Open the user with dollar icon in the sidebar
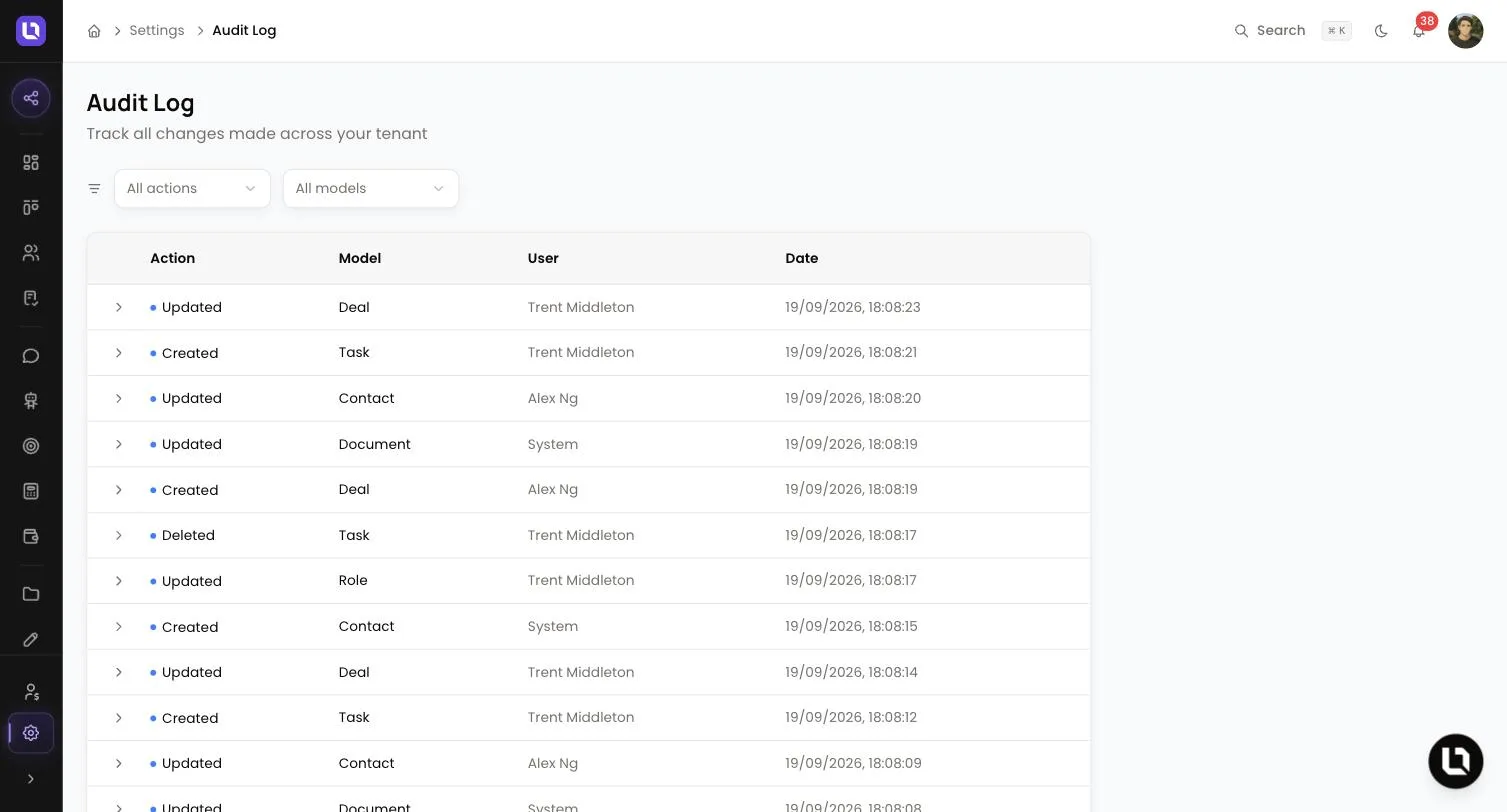The width and height of the screenshot is (1507, 812). tap(31, 691)
